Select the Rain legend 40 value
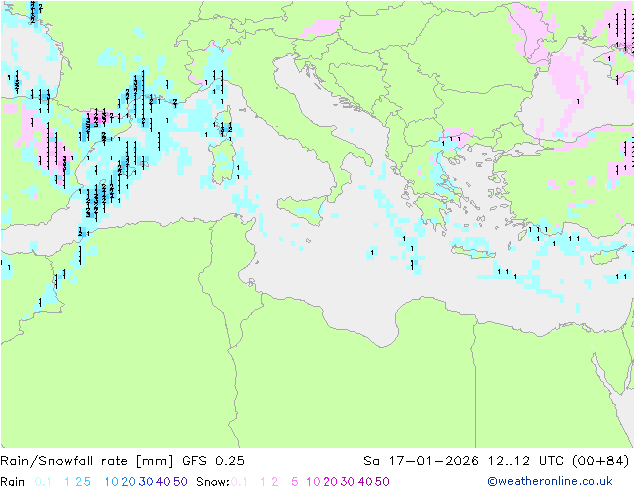This screenshot has height=490, width=634. [x=163, y=482]
